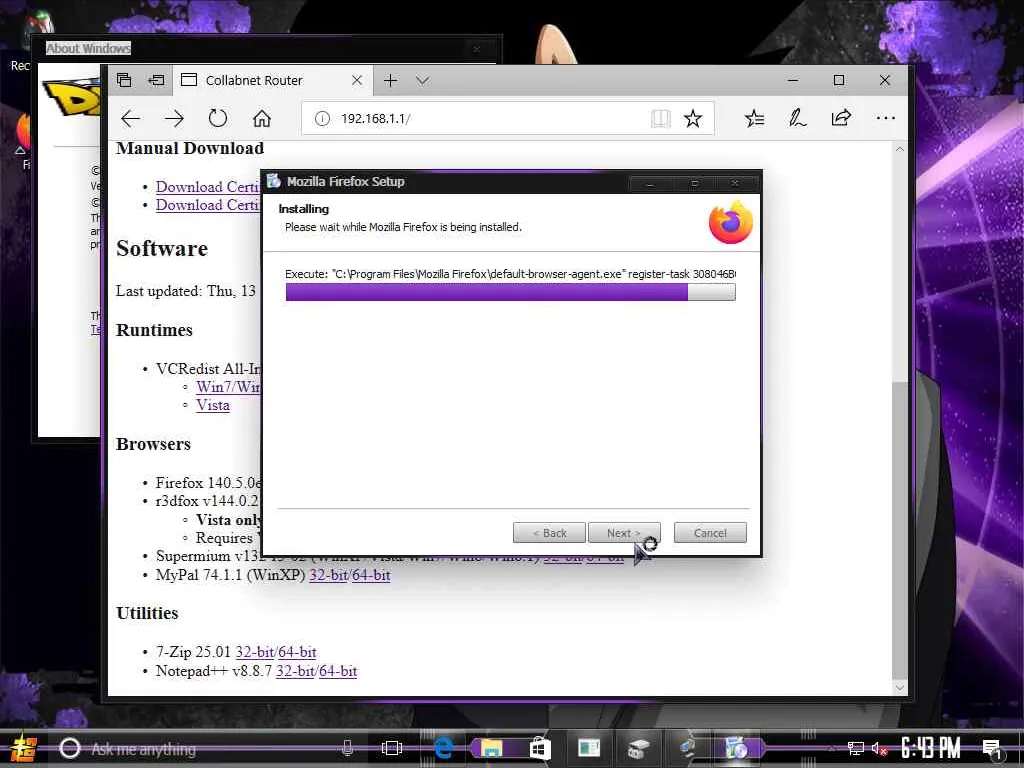
Task: Click the About Windows window title
Action: pos(88,48)
